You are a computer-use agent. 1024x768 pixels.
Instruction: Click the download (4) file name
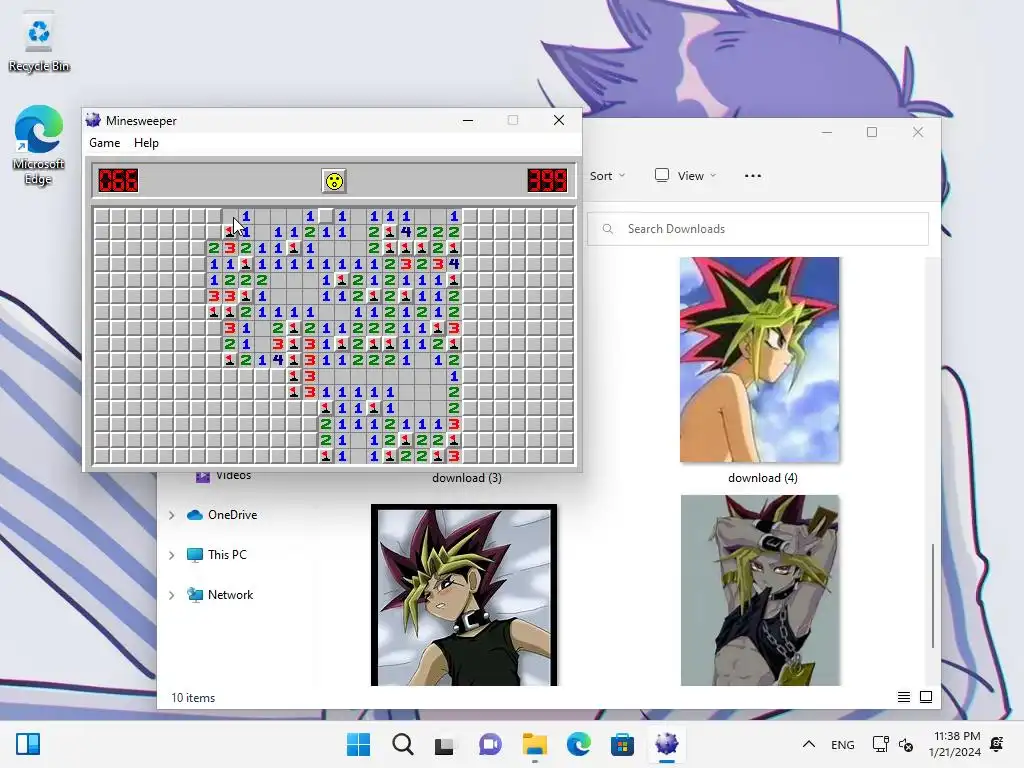click(763, 478)
